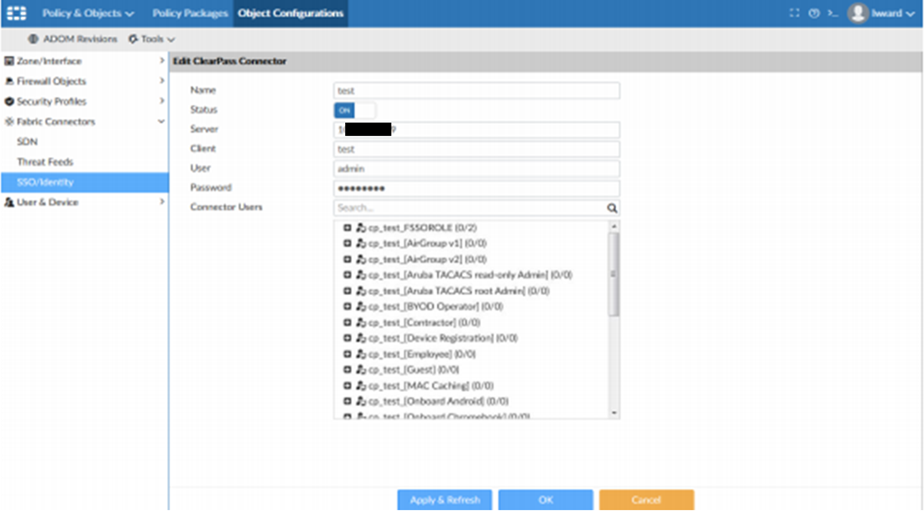Viewport: 924px width, 514px height.
Task: Click the user avatar icon
Action: coord(858,13)
